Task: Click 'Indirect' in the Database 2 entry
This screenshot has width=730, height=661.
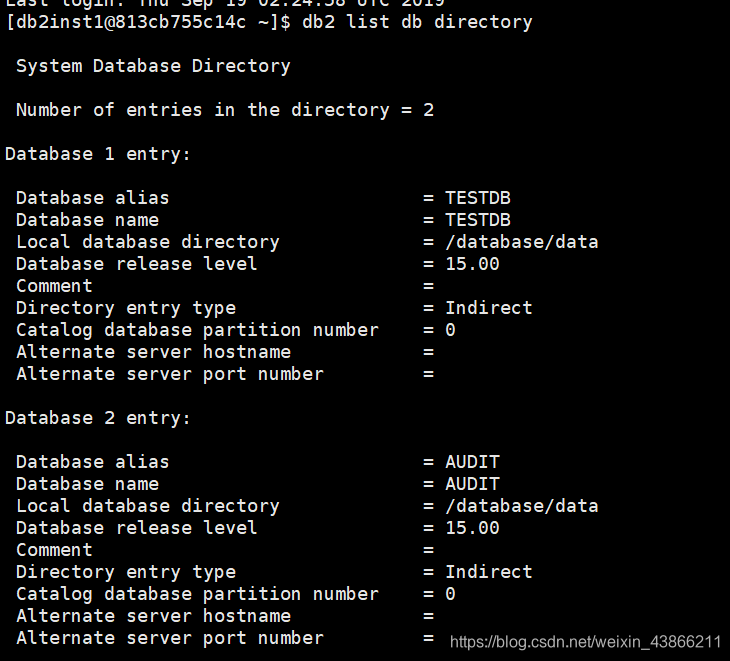Action: click(x=488, y=572)
